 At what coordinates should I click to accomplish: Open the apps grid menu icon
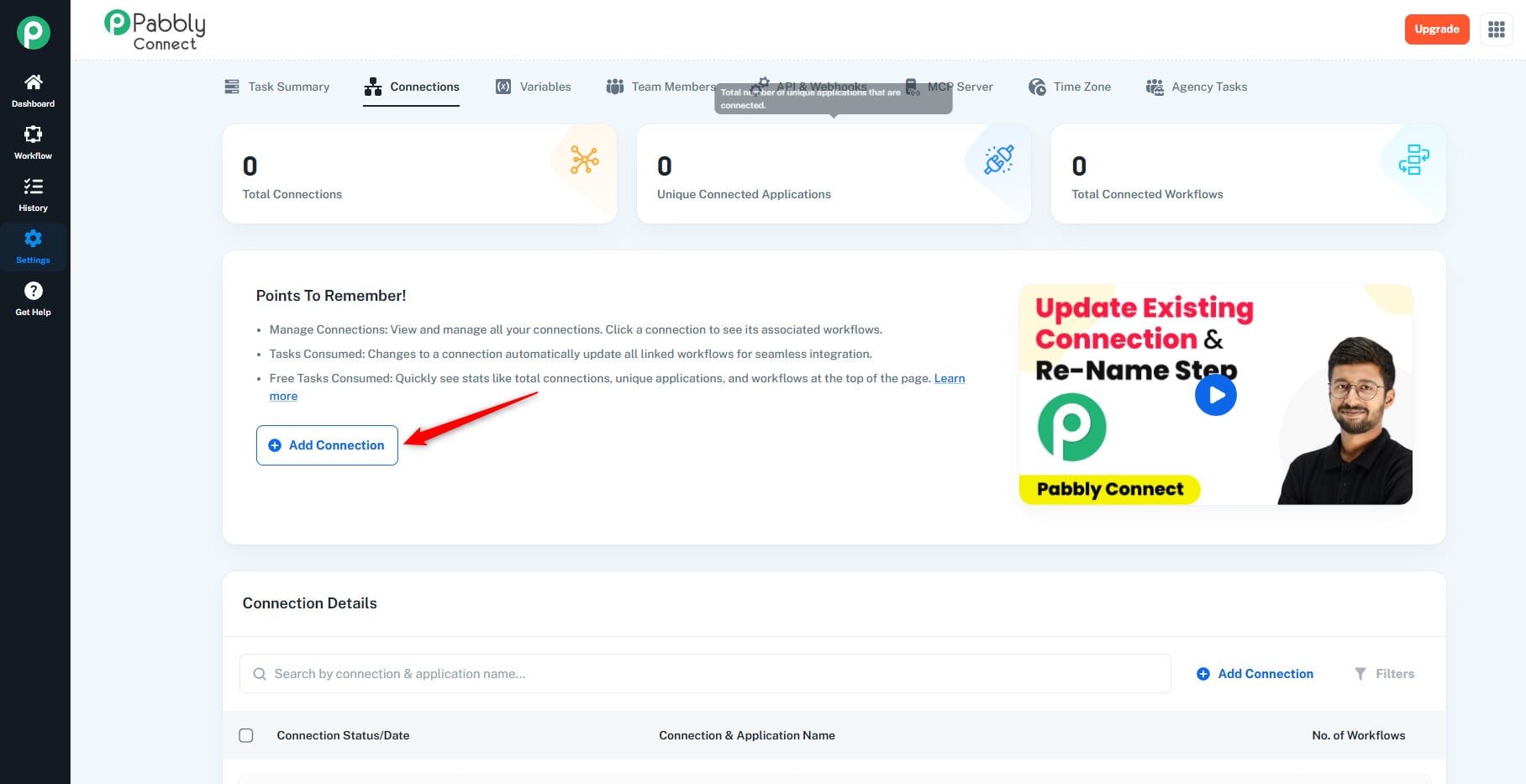click(x=1496, y=29)
